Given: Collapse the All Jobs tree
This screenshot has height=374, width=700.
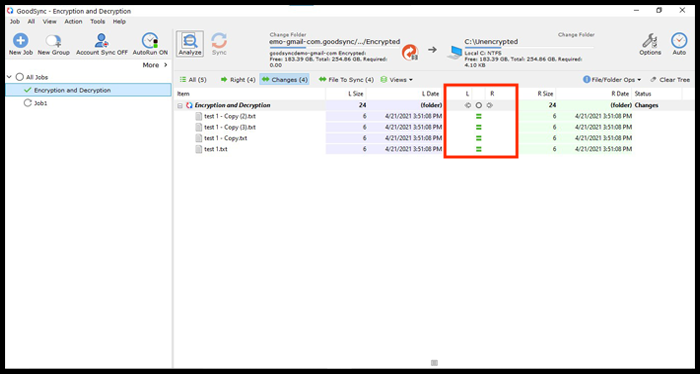Looking at the screenshot, I should [x=9, y=77].
